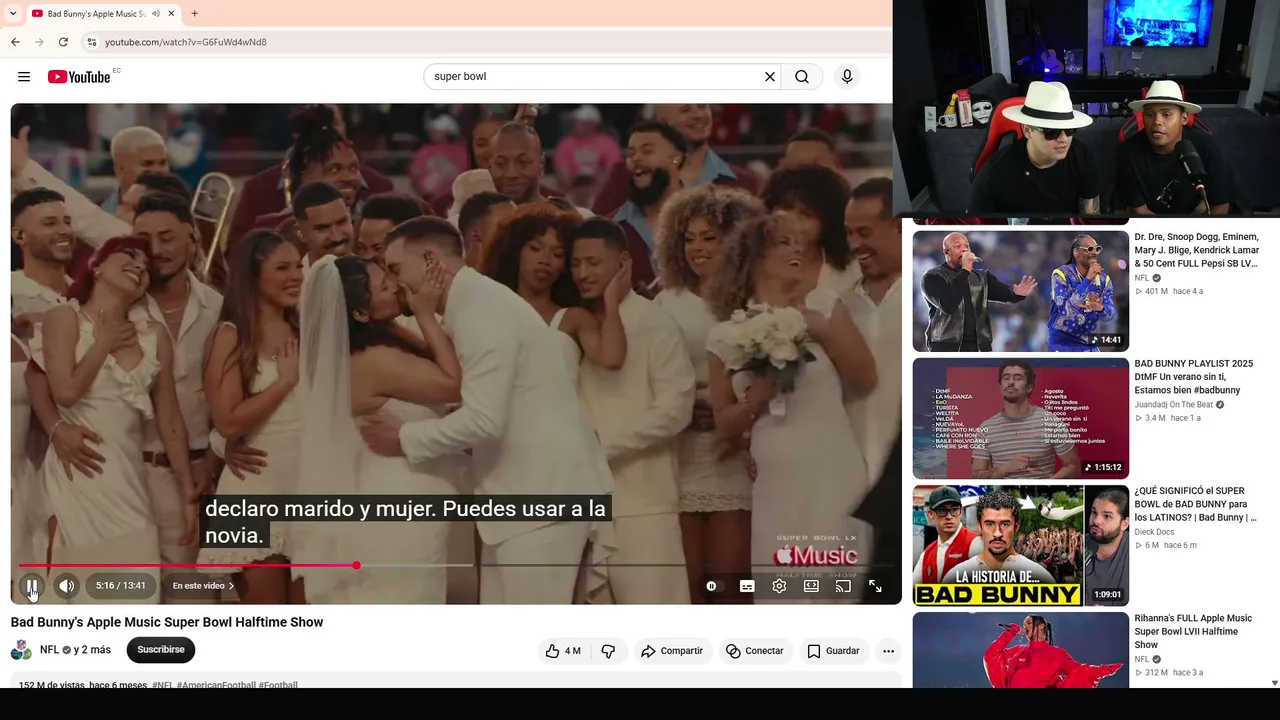Screen dimensions: 1280x720
Task: Subscribe with the Suscribirse button
Action: point(161,650)
